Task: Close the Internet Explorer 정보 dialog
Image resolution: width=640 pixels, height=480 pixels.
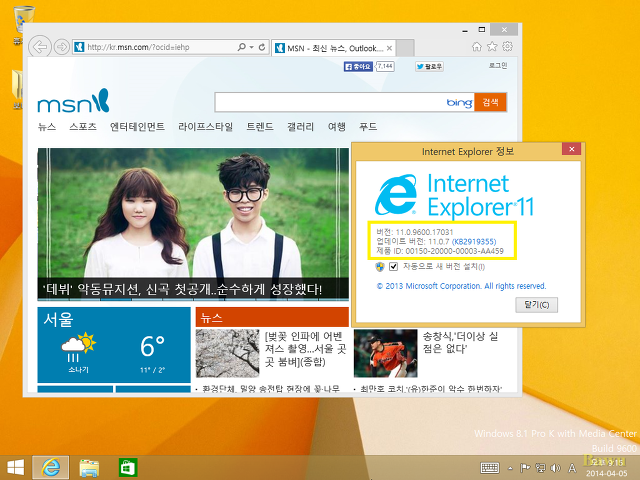Action: coord(571,149)
